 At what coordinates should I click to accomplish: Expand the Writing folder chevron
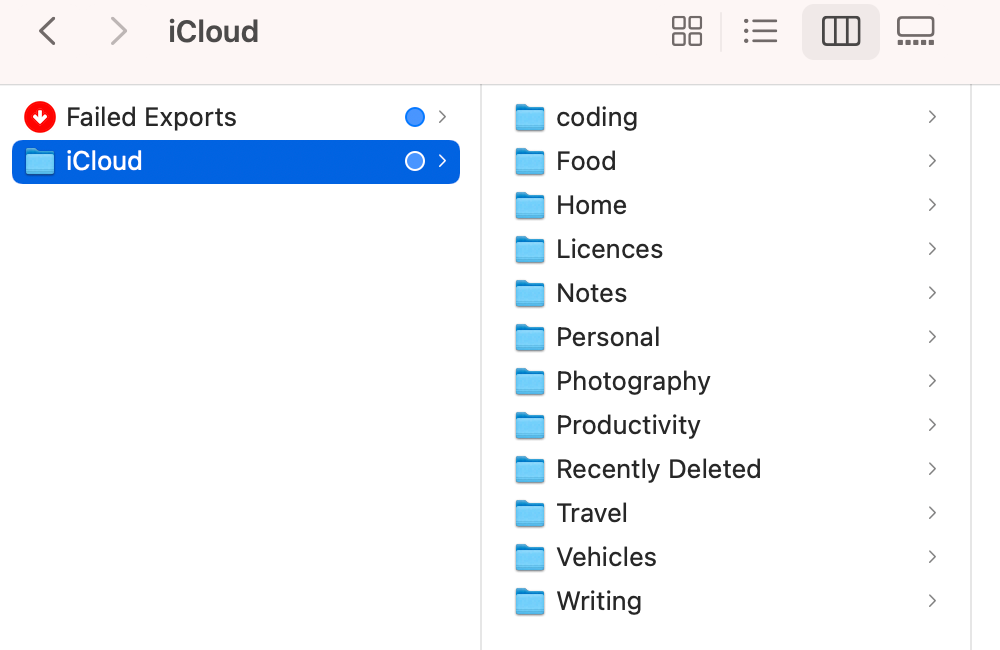pos(931,601)
